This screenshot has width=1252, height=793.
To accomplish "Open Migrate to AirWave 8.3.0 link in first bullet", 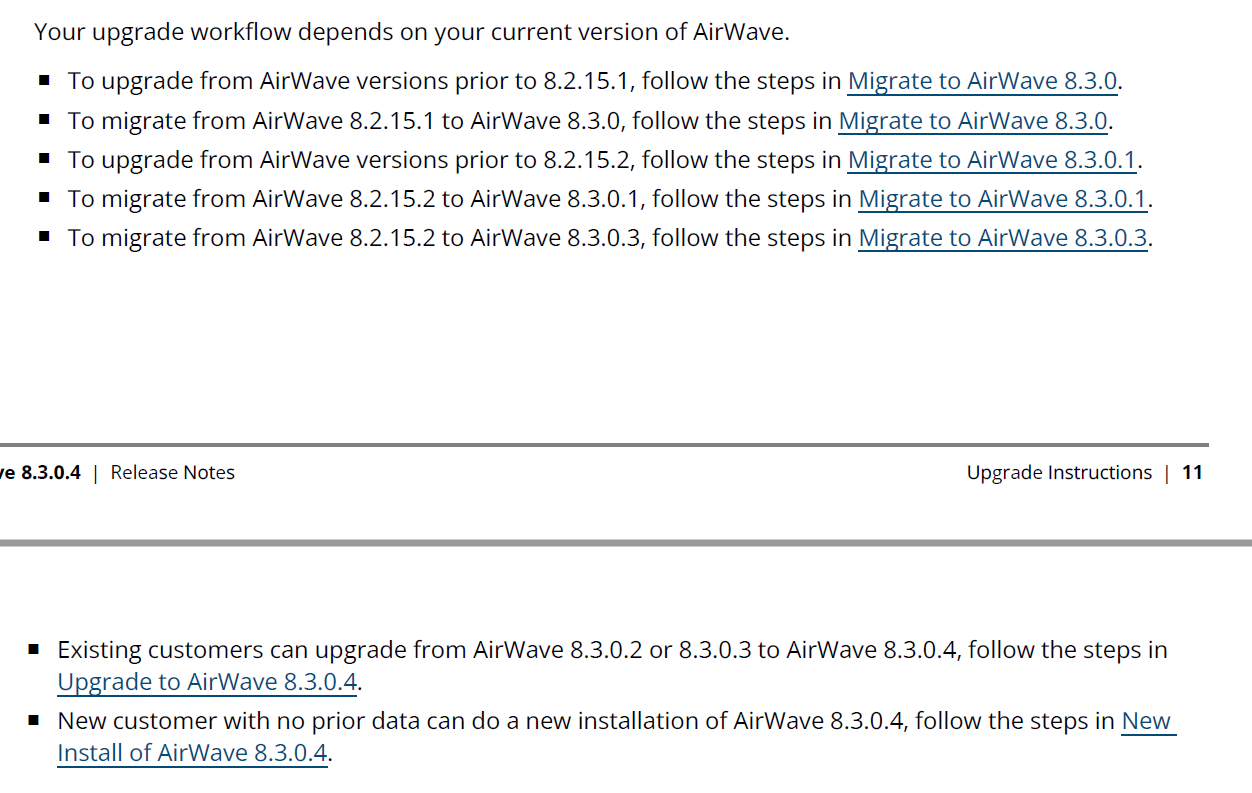I will (x=982, y=81).
